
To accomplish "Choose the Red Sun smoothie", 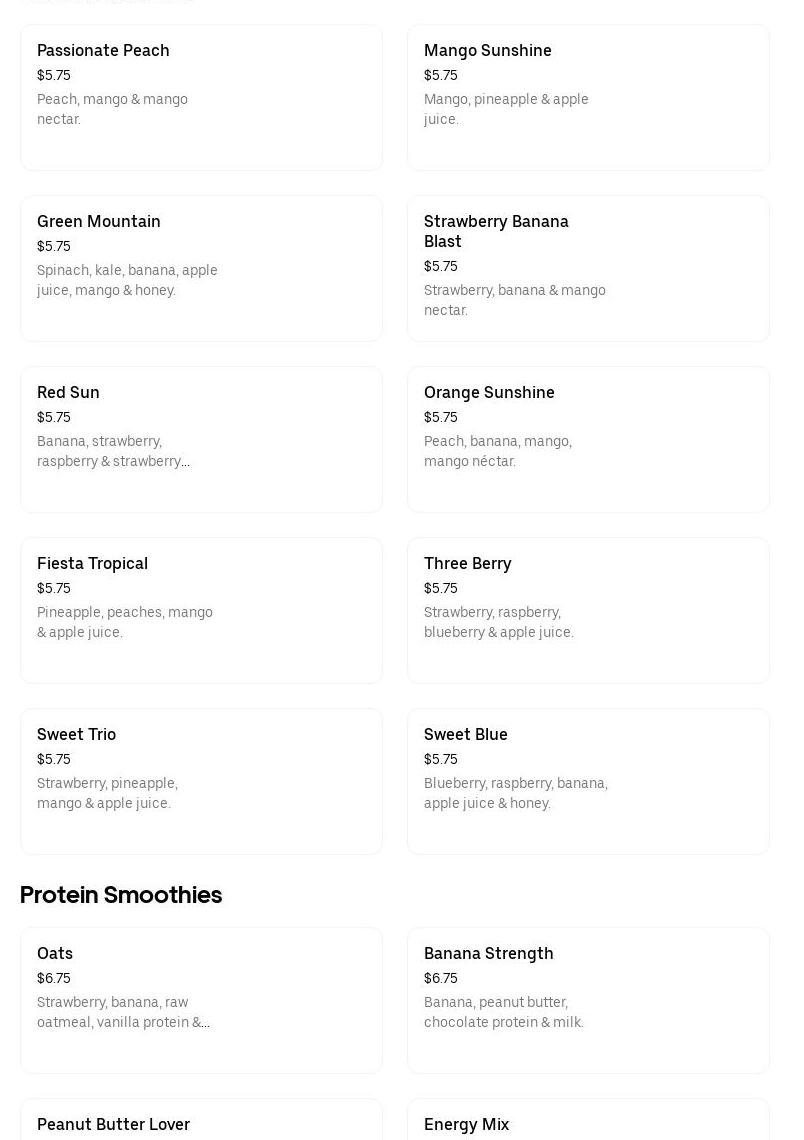I will click(x=201, y=439).
